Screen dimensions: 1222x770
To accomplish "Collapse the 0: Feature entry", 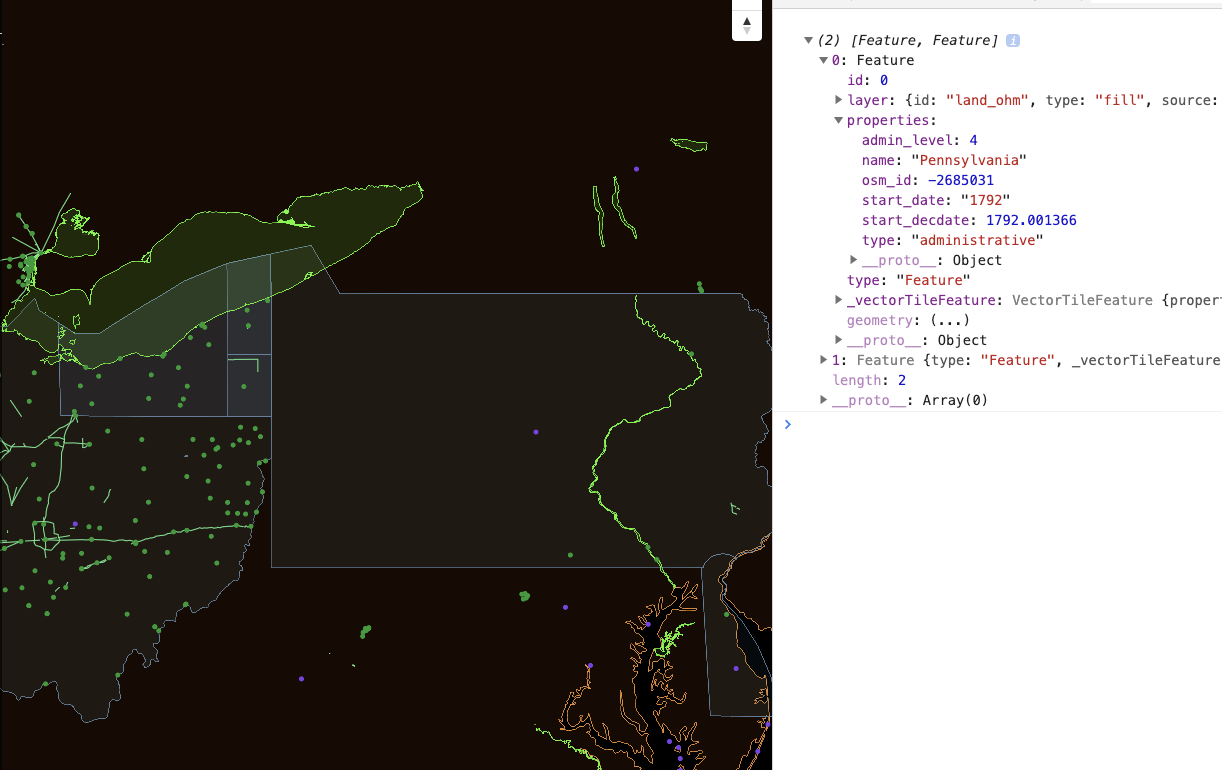I will point(823,61).
